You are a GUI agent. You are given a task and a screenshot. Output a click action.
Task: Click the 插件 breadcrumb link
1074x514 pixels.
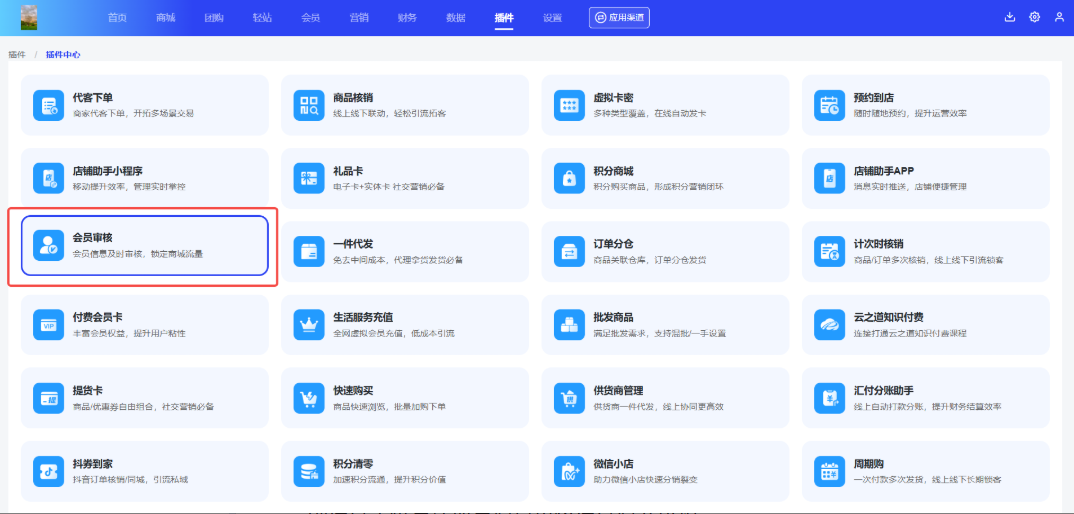(17, 54)
